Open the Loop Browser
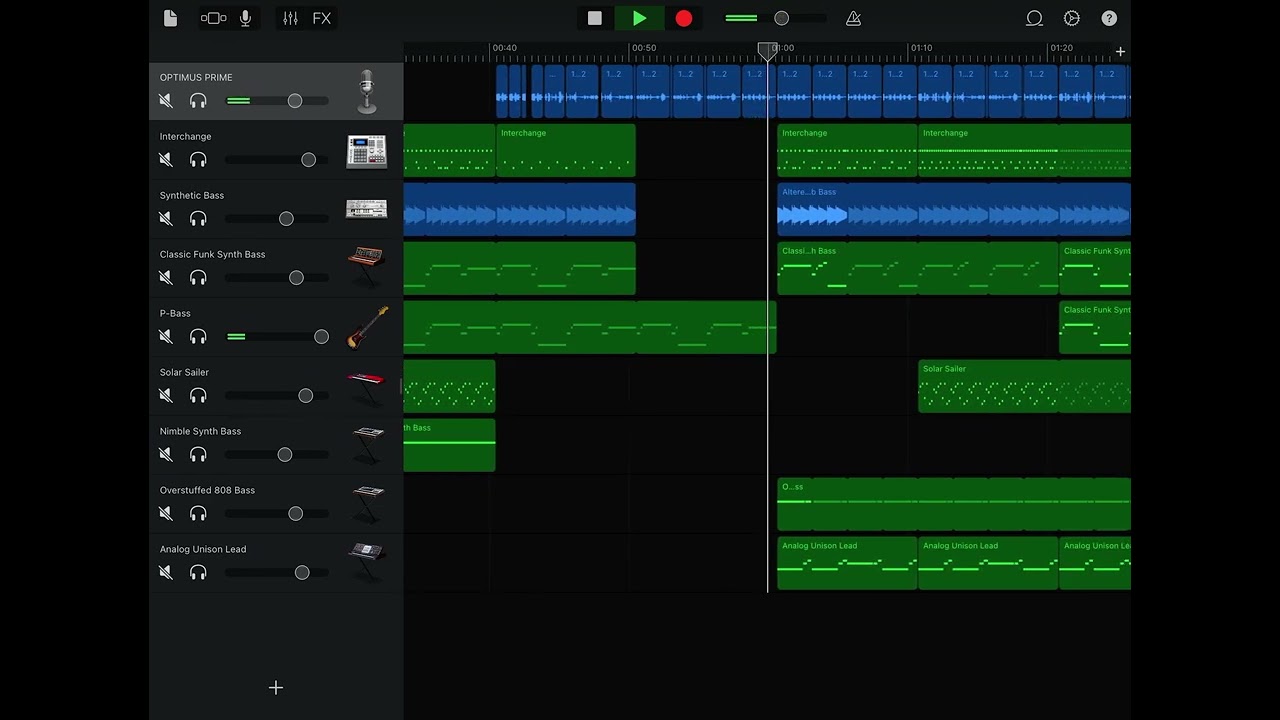1280x720 pixels. pos(1034,18)
